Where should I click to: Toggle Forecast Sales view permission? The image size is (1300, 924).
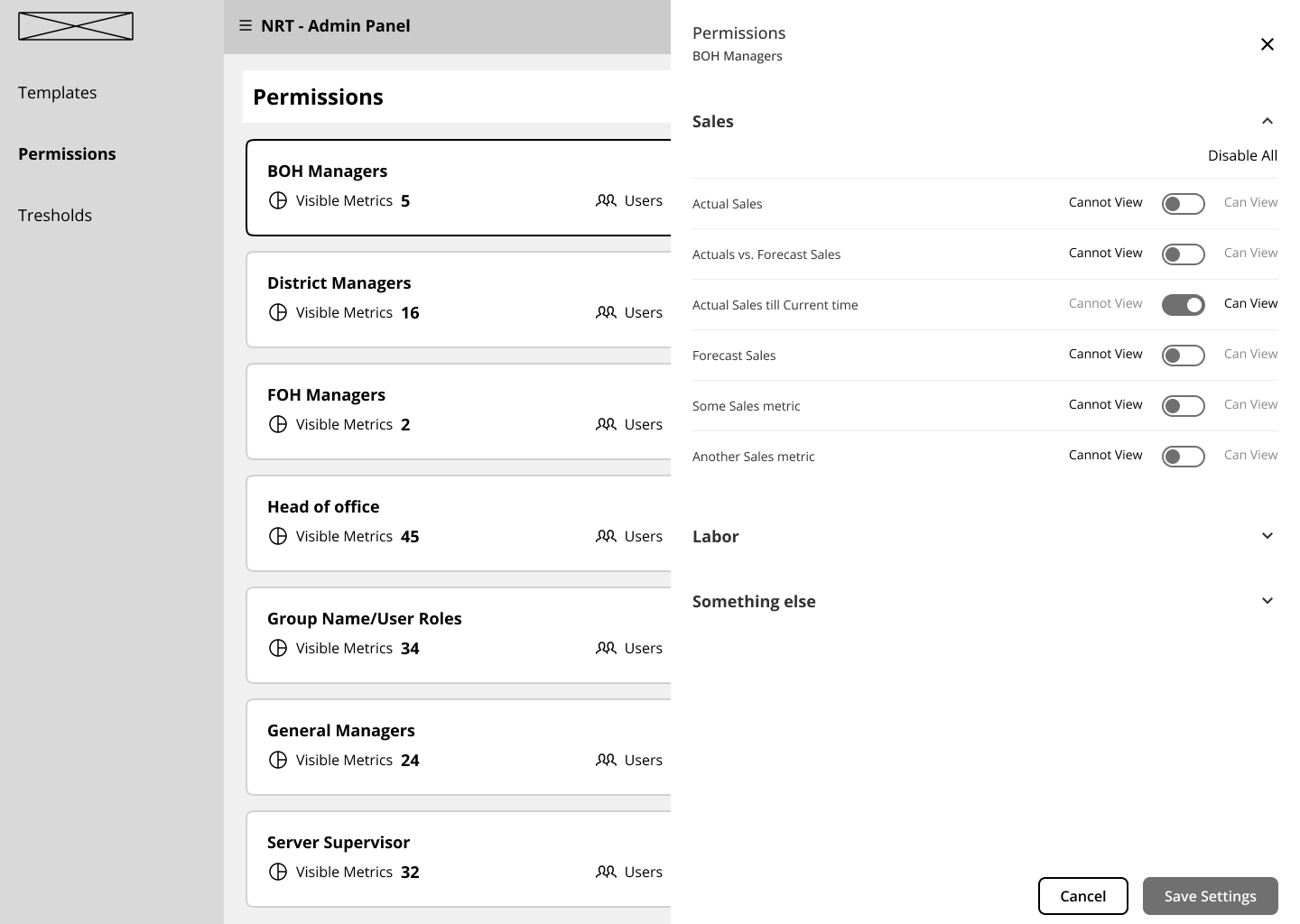1183,356
